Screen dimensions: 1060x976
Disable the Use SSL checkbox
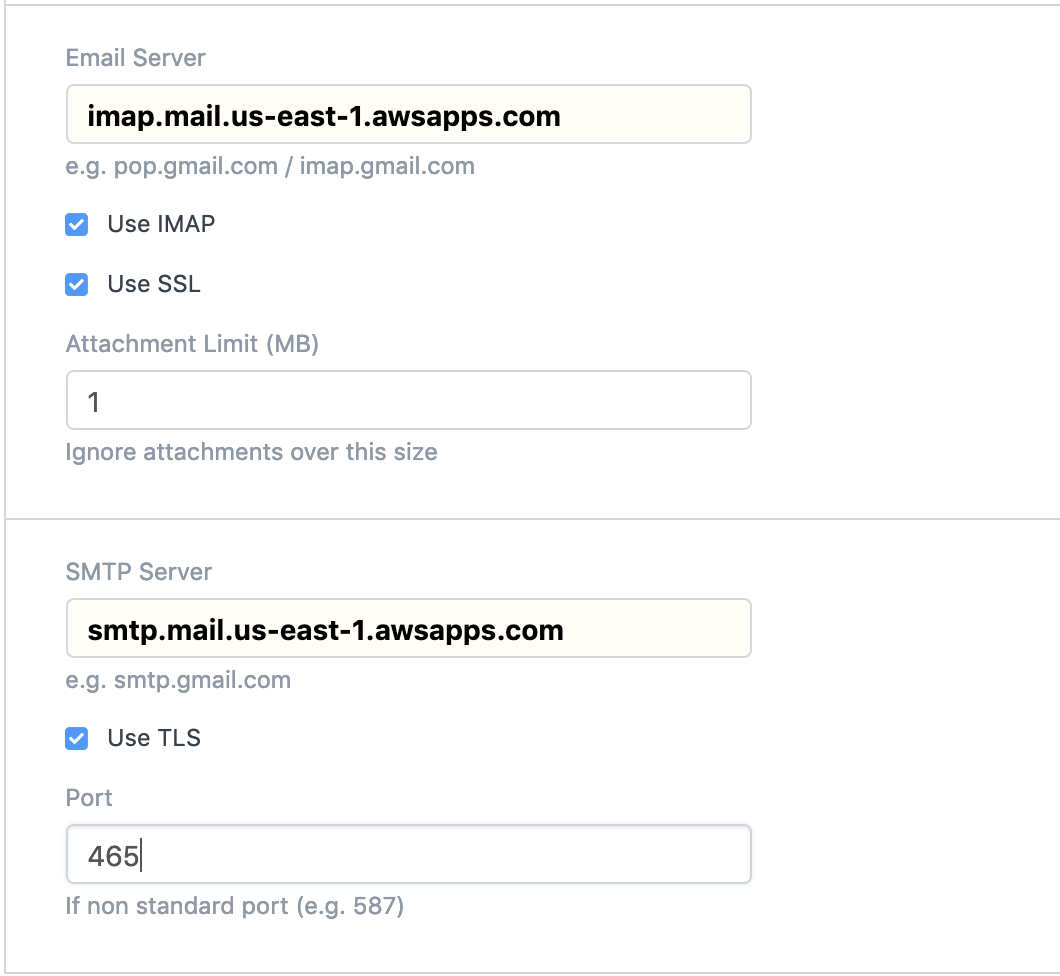tap(77, 285)
